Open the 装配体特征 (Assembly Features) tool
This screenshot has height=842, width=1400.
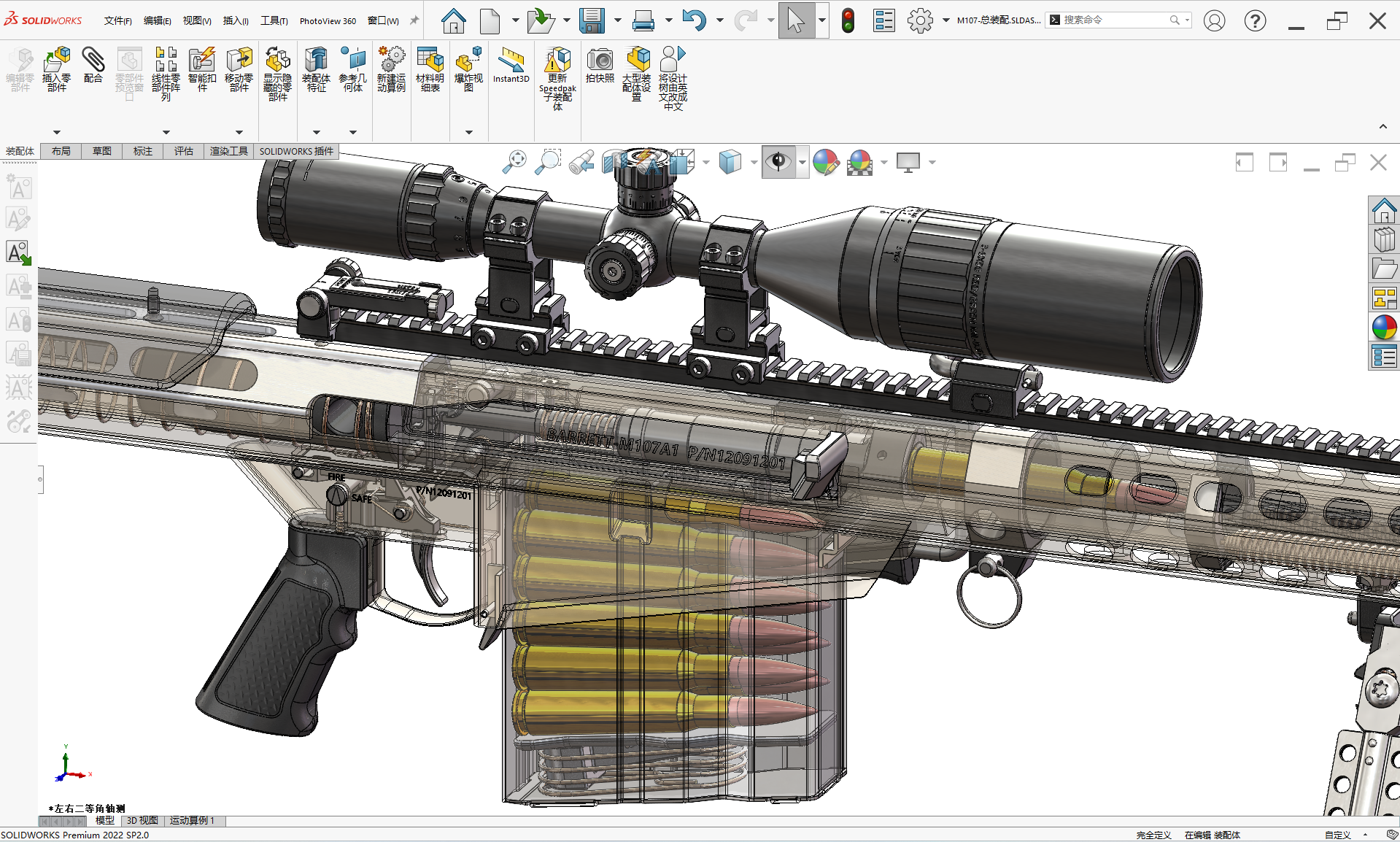coord(316,70)
